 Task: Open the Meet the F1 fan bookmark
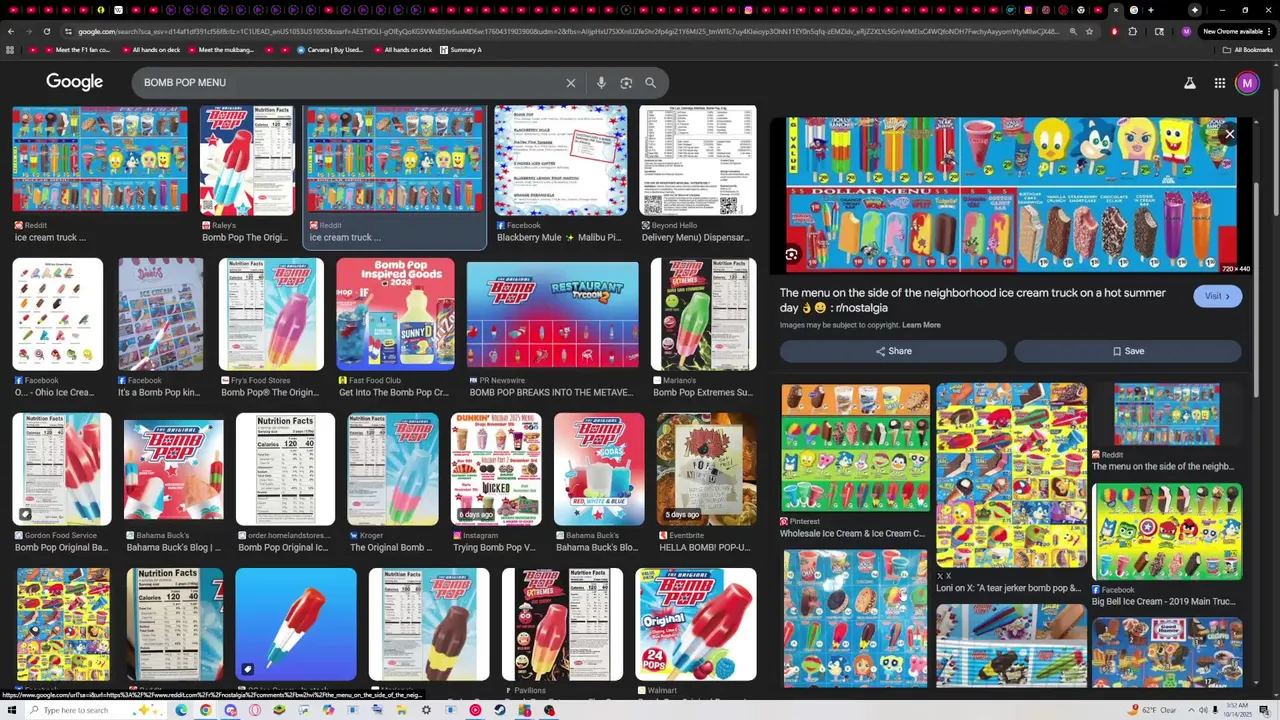click(76, 50)
